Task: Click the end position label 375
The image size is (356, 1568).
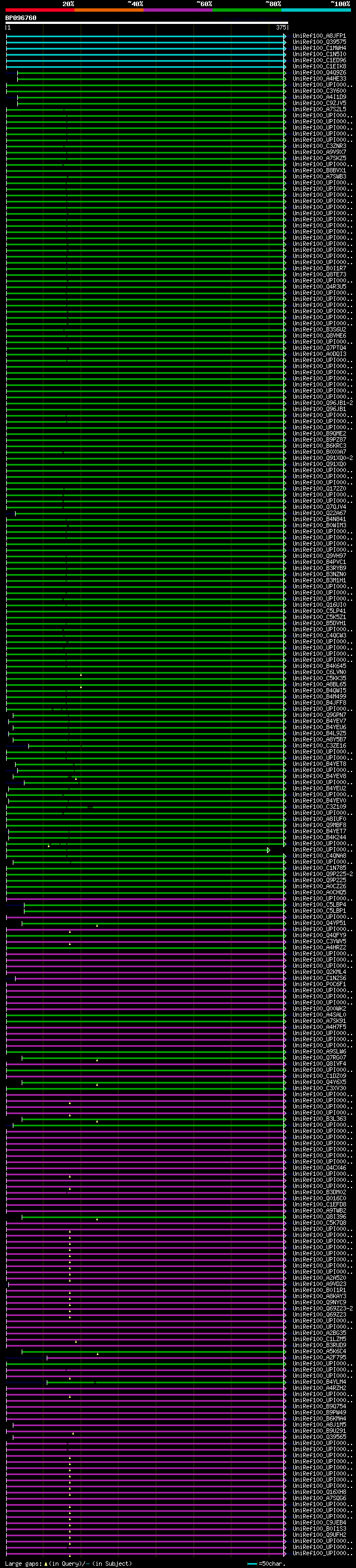Action: (281, 27)
